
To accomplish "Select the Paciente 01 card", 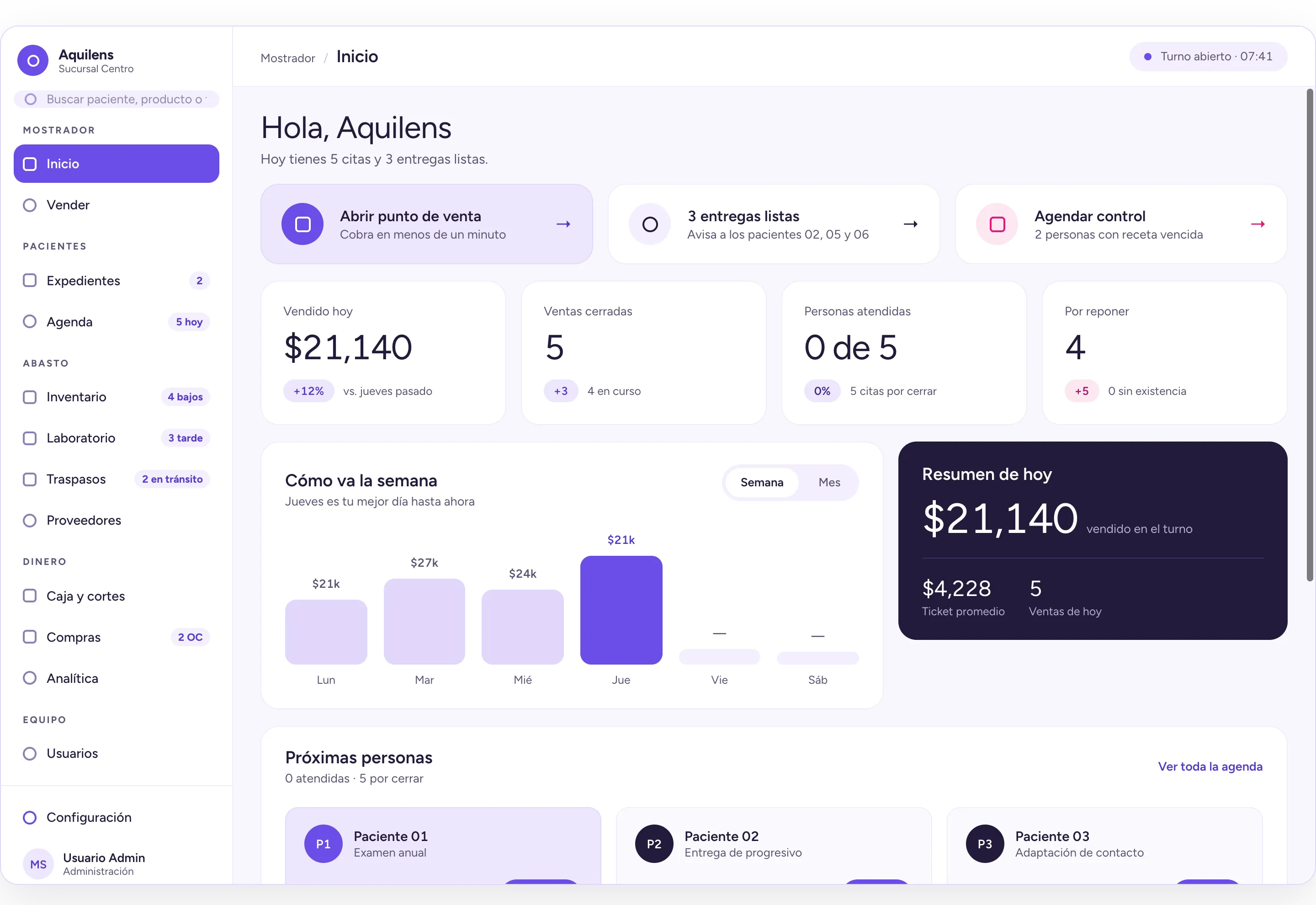I will [x=443, y=846].
